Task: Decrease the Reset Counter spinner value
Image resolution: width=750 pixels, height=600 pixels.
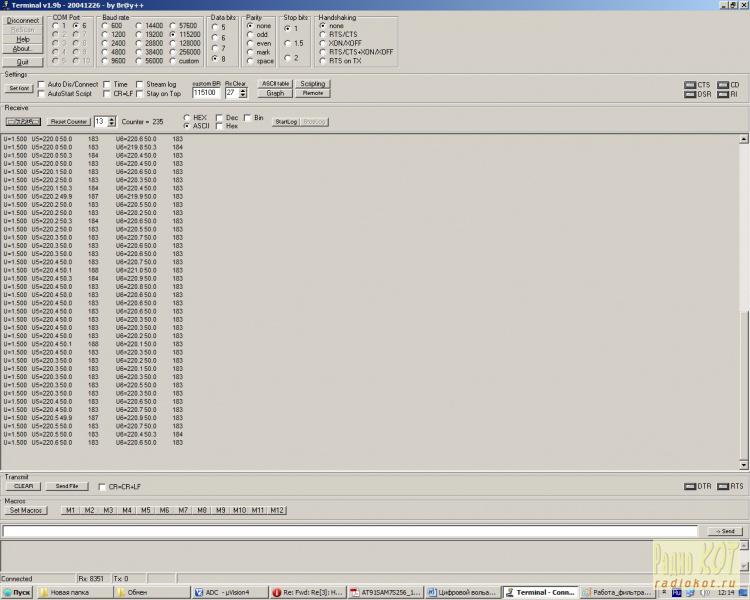Action: pyautogui.click(x=111, y=124)
